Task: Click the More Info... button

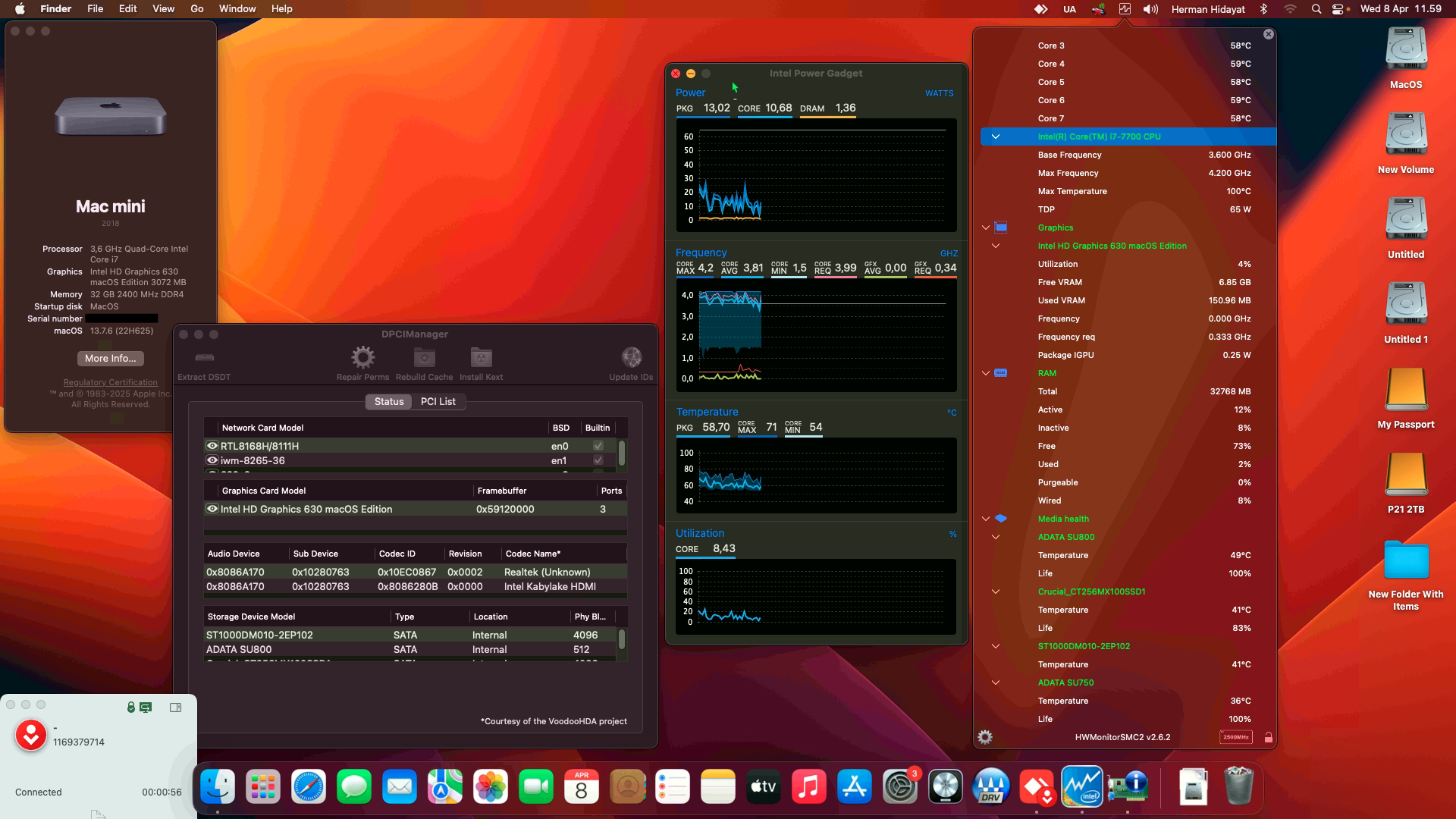Action: (x=111, y=358)
